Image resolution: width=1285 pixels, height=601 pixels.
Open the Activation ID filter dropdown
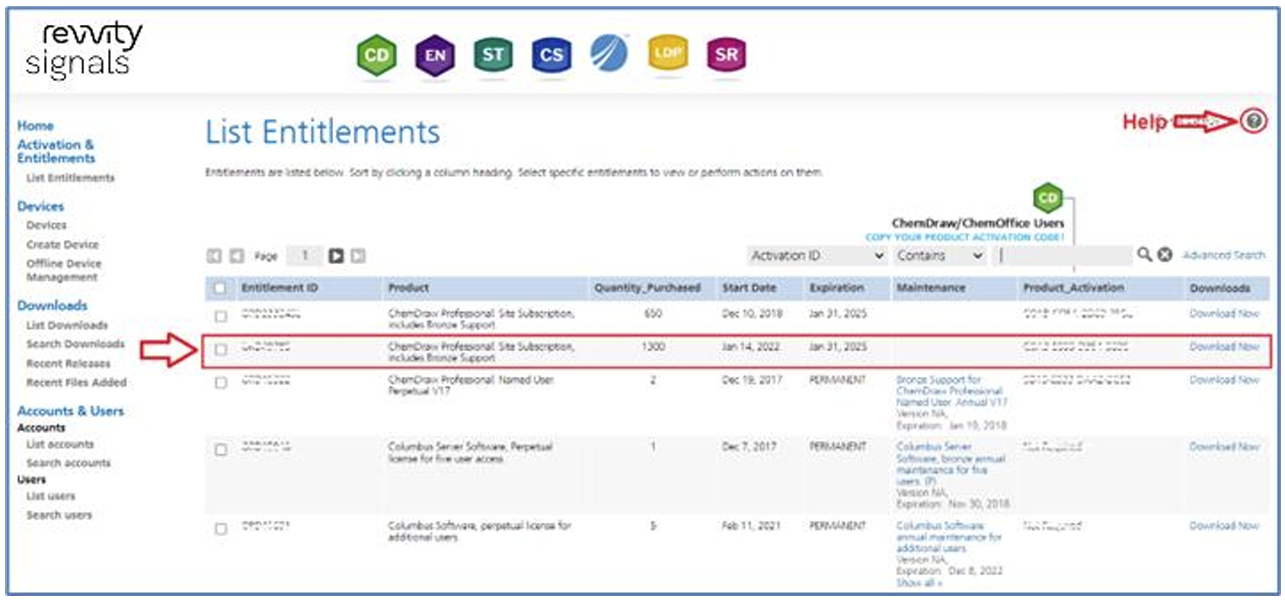tap(818, 256)
